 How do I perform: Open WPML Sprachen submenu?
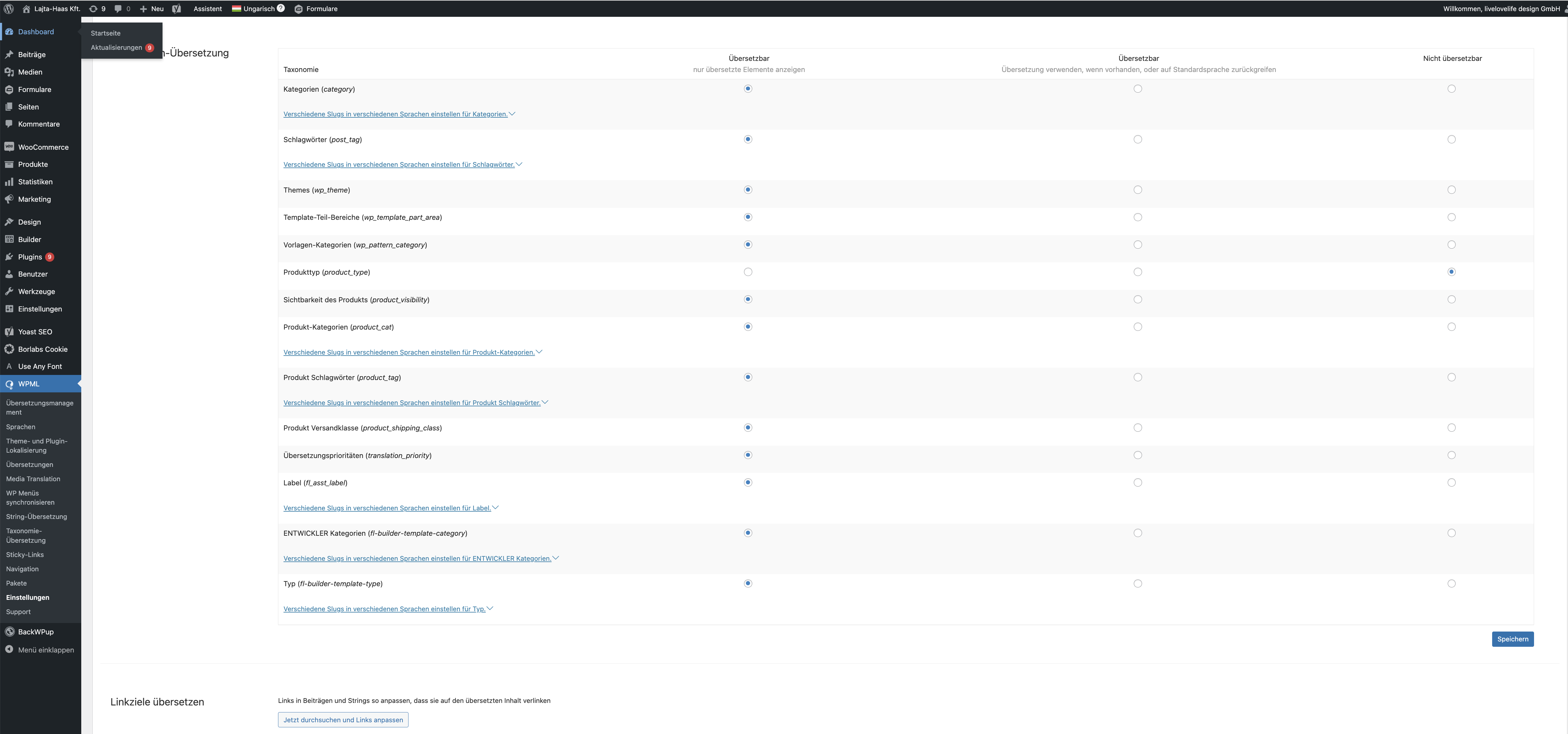coord(21,427)
